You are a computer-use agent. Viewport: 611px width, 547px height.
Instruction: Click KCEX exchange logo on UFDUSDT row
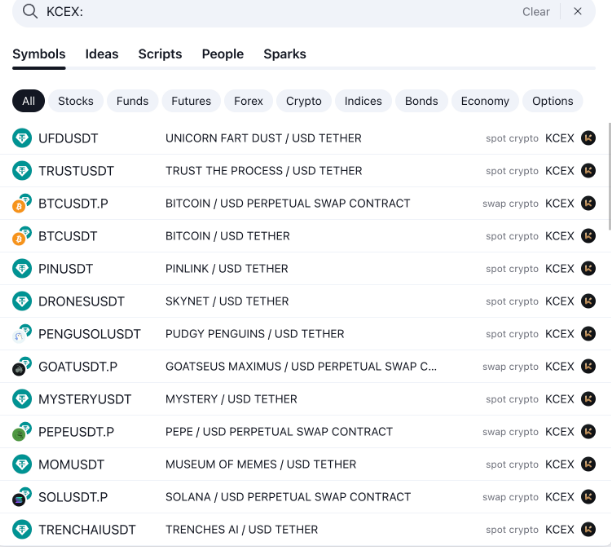coord(588,138)
